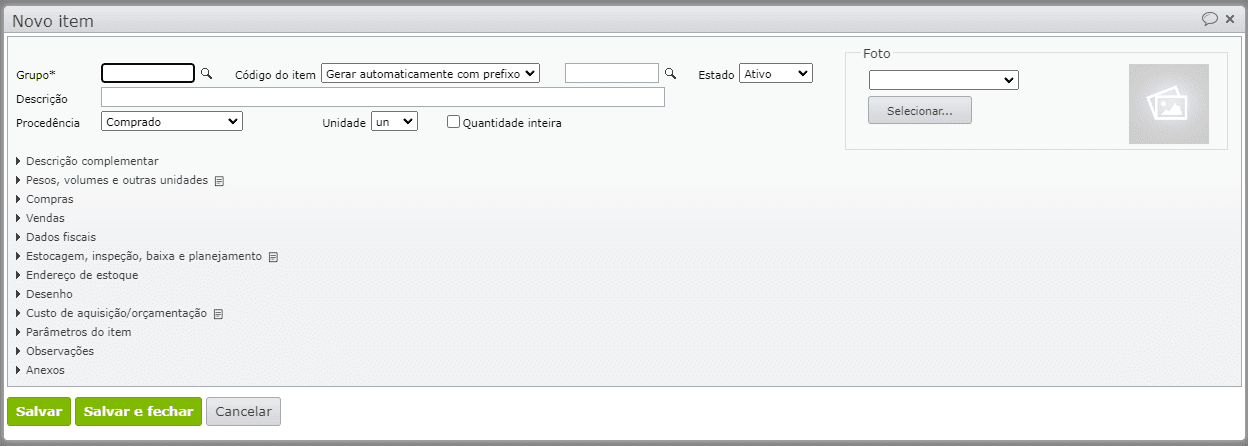Expand the Observações section
The width and height of the screenshot is (1248, 446).
[x=55, y=351]
